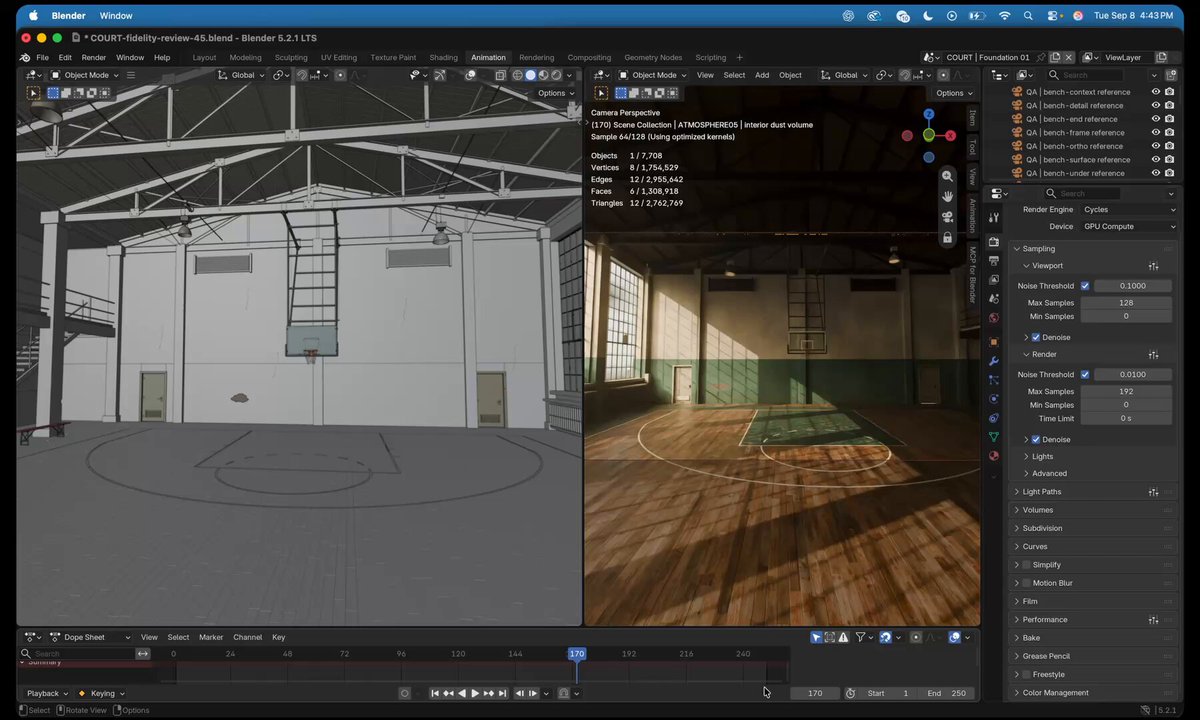1200x720 pixels.
Task: Jump to the last frame
Action: click(503, 693)
